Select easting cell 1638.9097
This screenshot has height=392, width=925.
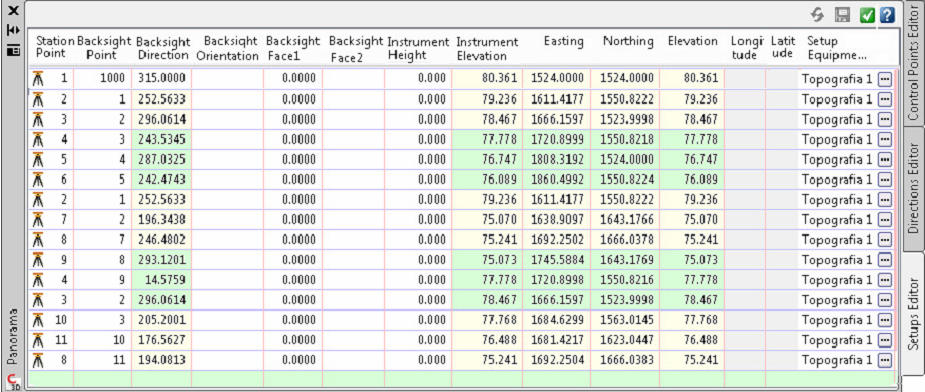(x=557, y=220)
